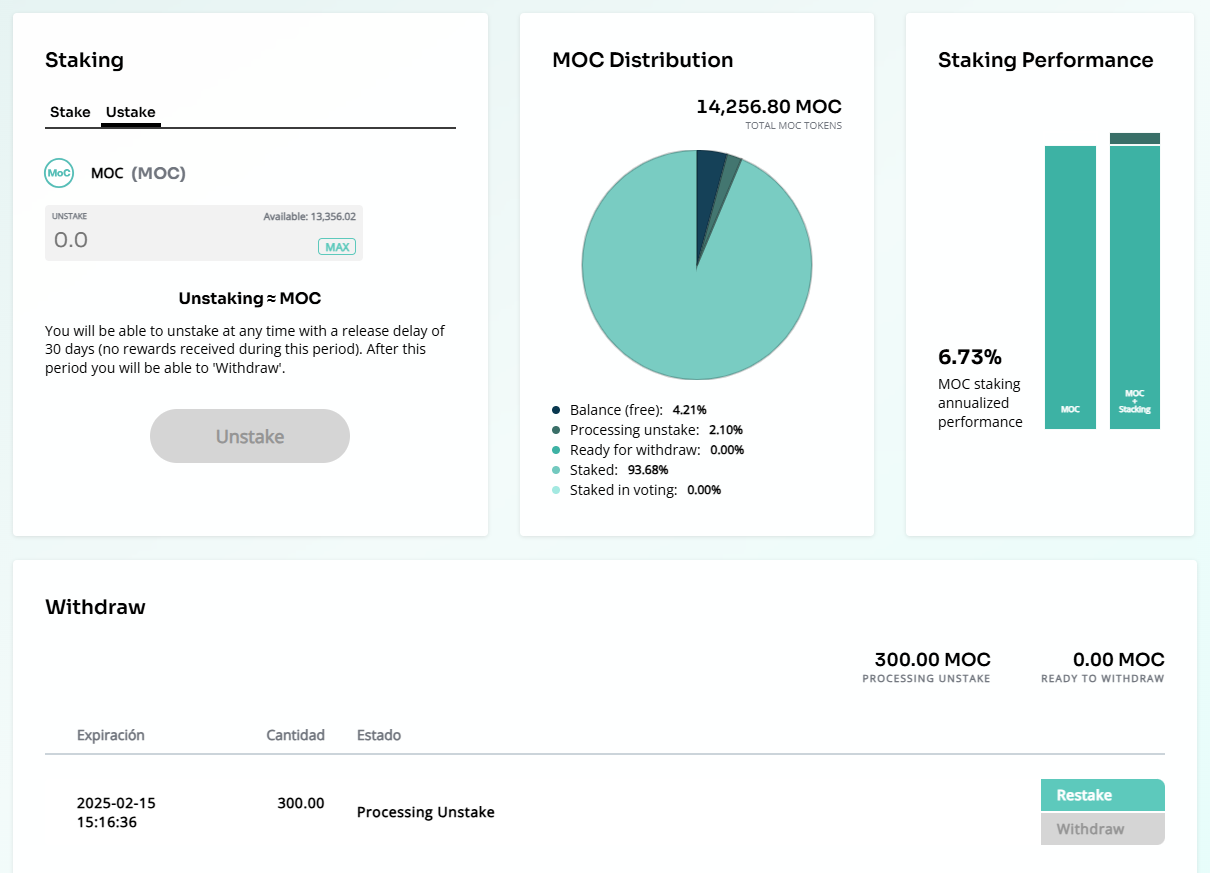Switch to the Stake tab
The height and width of the screenshot is (873, 1210).
(x=70, y=112)
